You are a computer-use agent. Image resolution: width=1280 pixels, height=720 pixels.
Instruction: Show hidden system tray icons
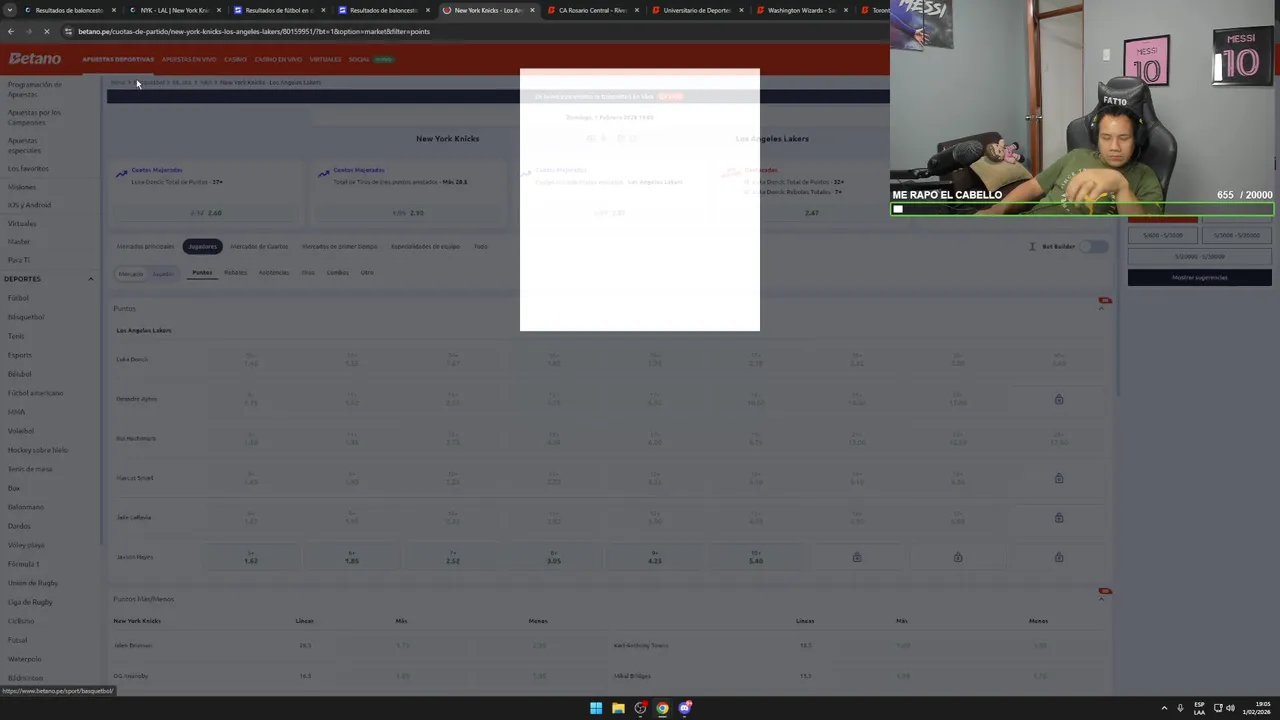point(1164,708)
